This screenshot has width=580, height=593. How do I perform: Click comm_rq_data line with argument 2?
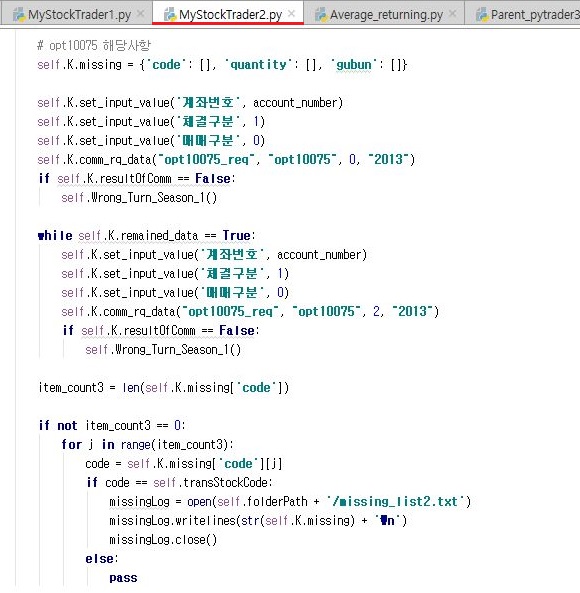(250, 311)
